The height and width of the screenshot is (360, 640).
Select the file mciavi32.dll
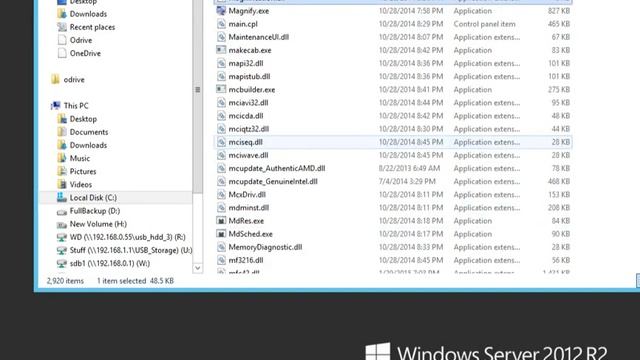click(248, 102)
